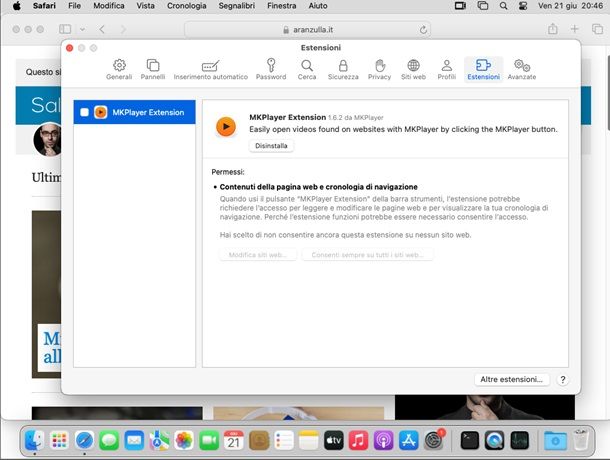Show the tab overview icon

597,29
